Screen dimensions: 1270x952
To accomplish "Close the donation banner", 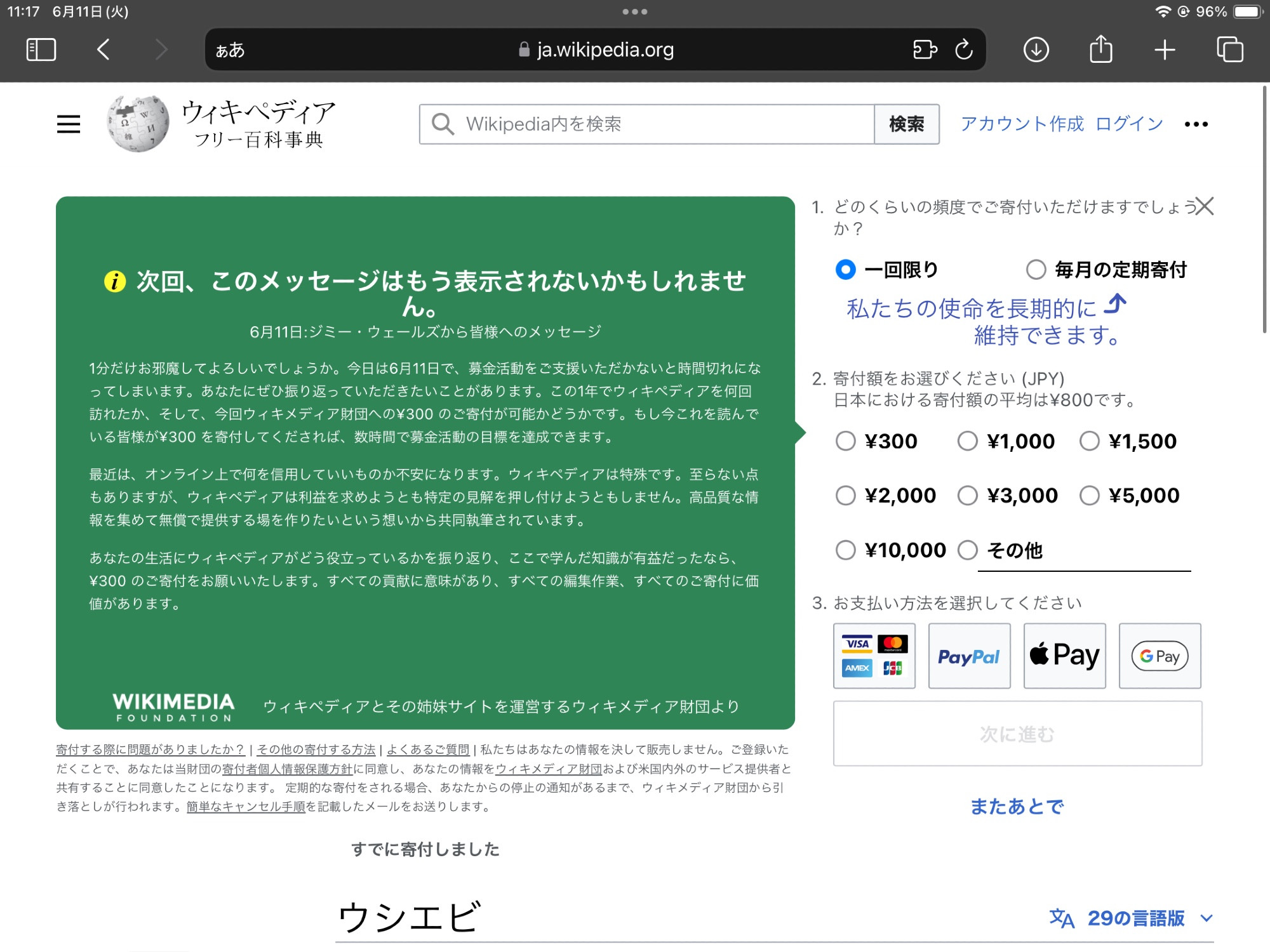I will click(1205, 206).
